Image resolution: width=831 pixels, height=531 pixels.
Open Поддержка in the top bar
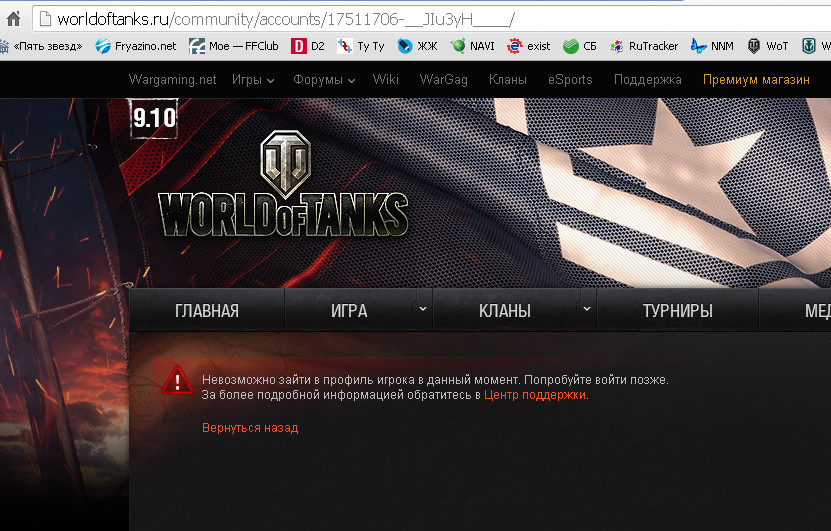click(648, 79)
